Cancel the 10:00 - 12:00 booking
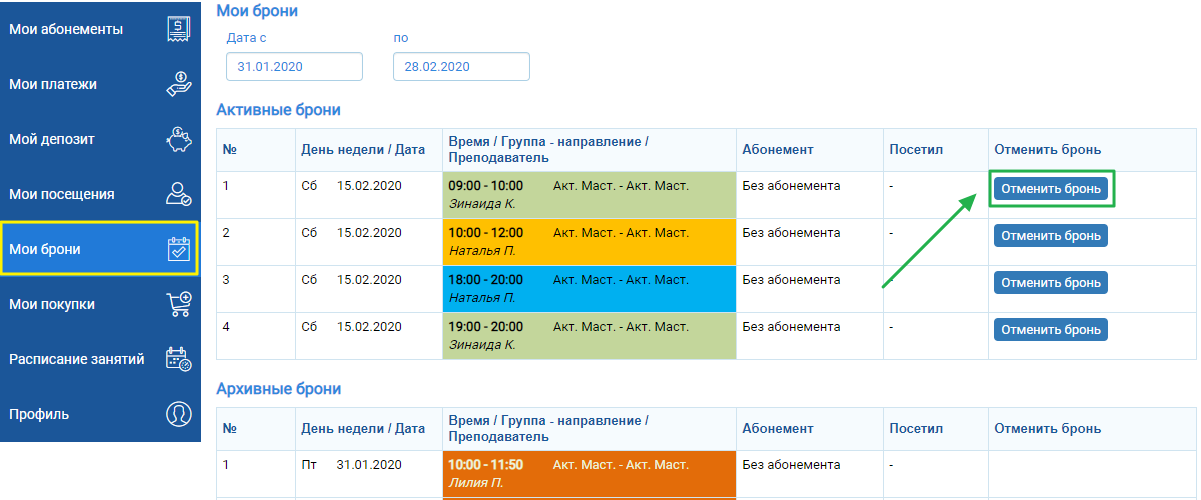This screenshot has height=500, width=1201. [1050, 236]
